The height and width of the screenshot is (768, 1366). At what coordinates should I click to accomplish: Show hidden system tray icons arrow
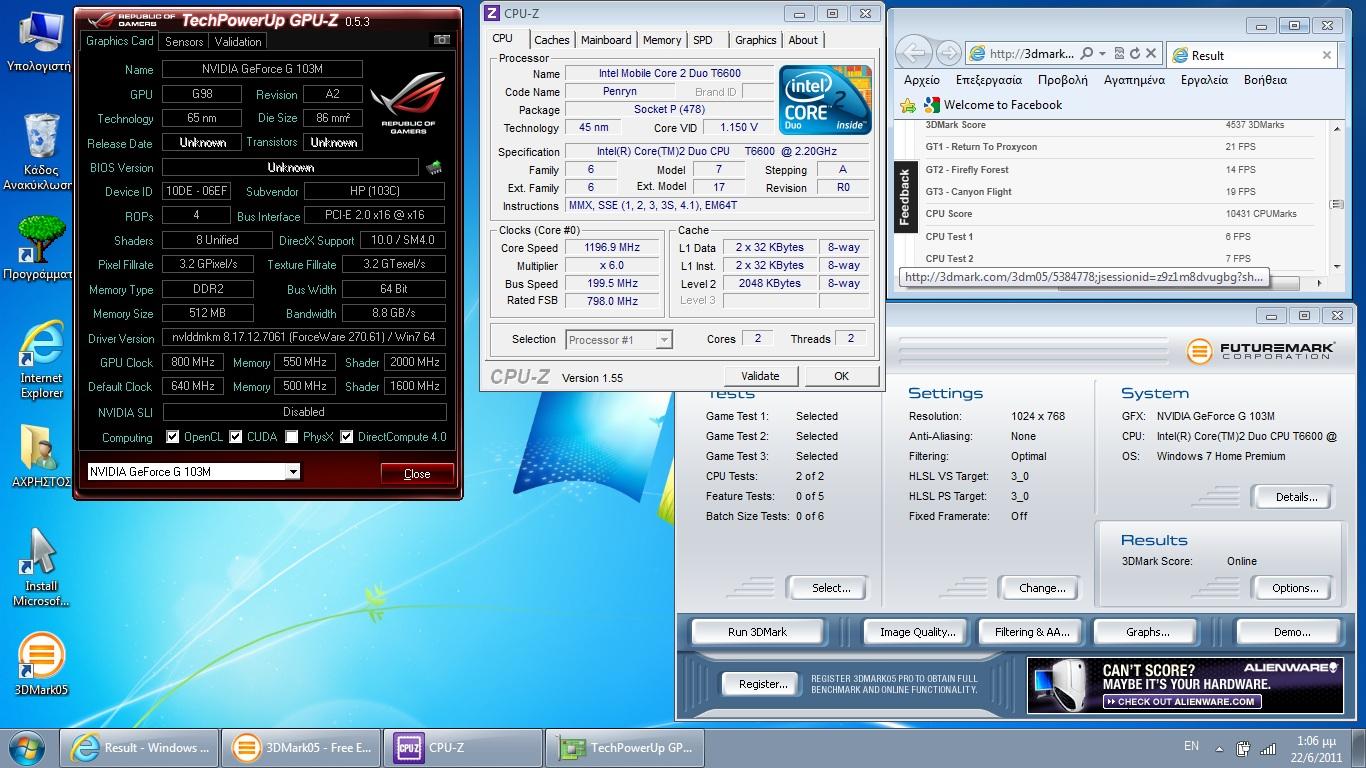[x=1219, y=748]
